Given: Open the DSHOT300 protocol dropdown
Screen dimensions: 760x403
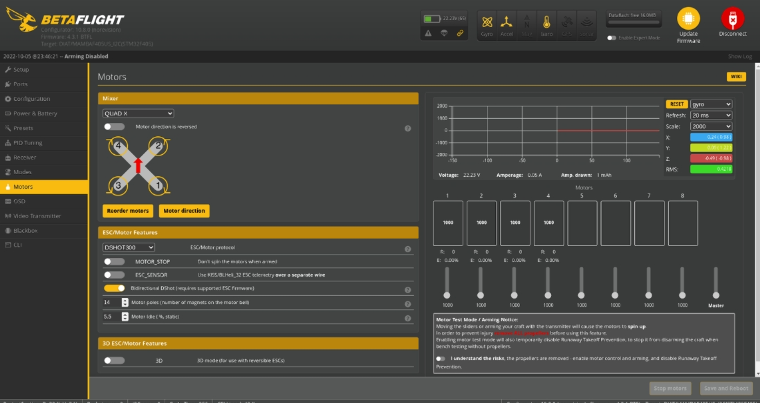Looking at the screenshot, I should click(x=129, y=246).
